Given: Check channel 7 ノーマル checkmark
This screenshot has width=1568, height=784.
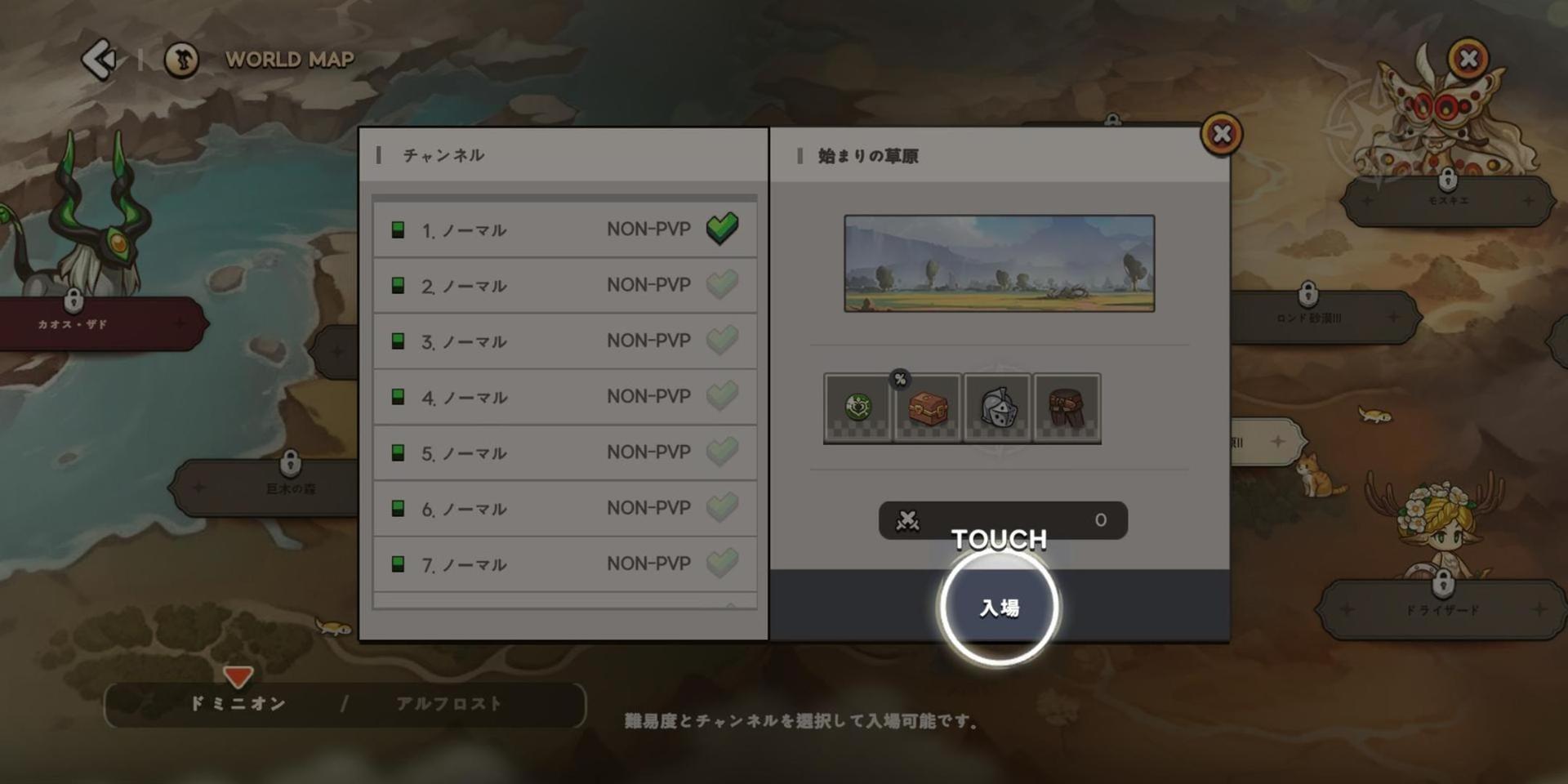Looking at the screenshot, I should click(722, 563).
